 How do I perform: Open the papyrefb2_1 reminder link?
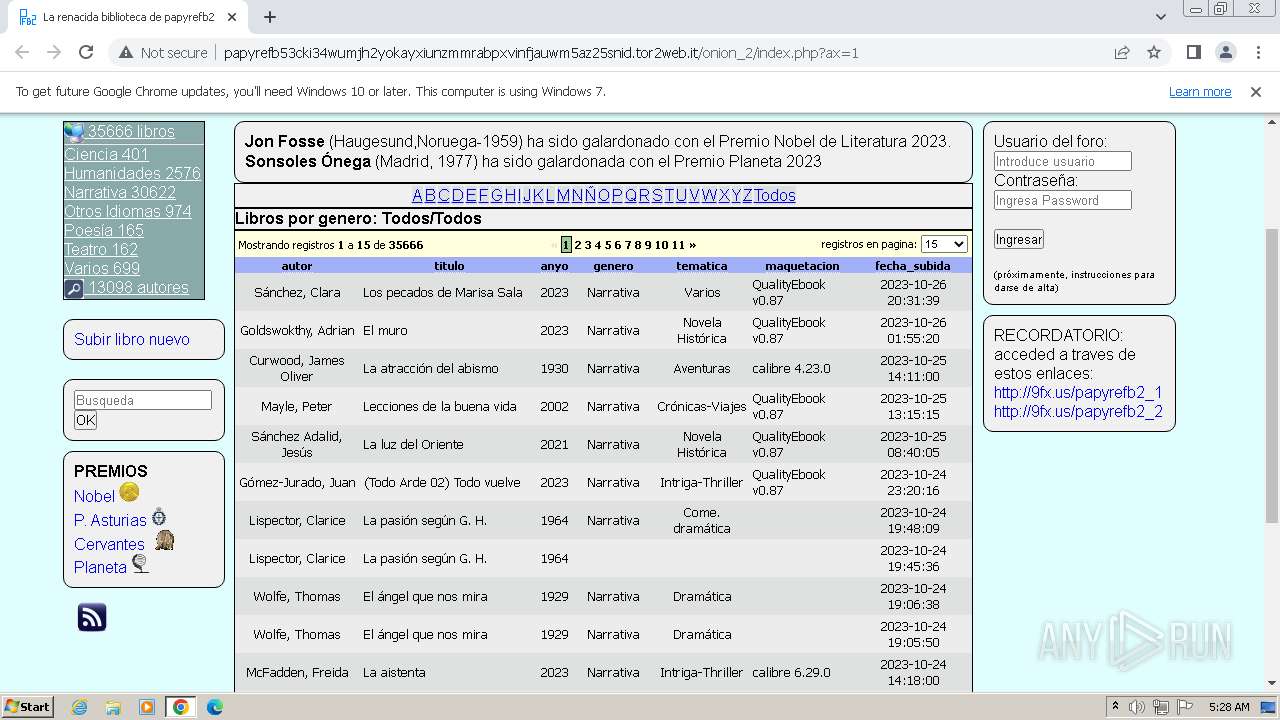click(1078, 393)
